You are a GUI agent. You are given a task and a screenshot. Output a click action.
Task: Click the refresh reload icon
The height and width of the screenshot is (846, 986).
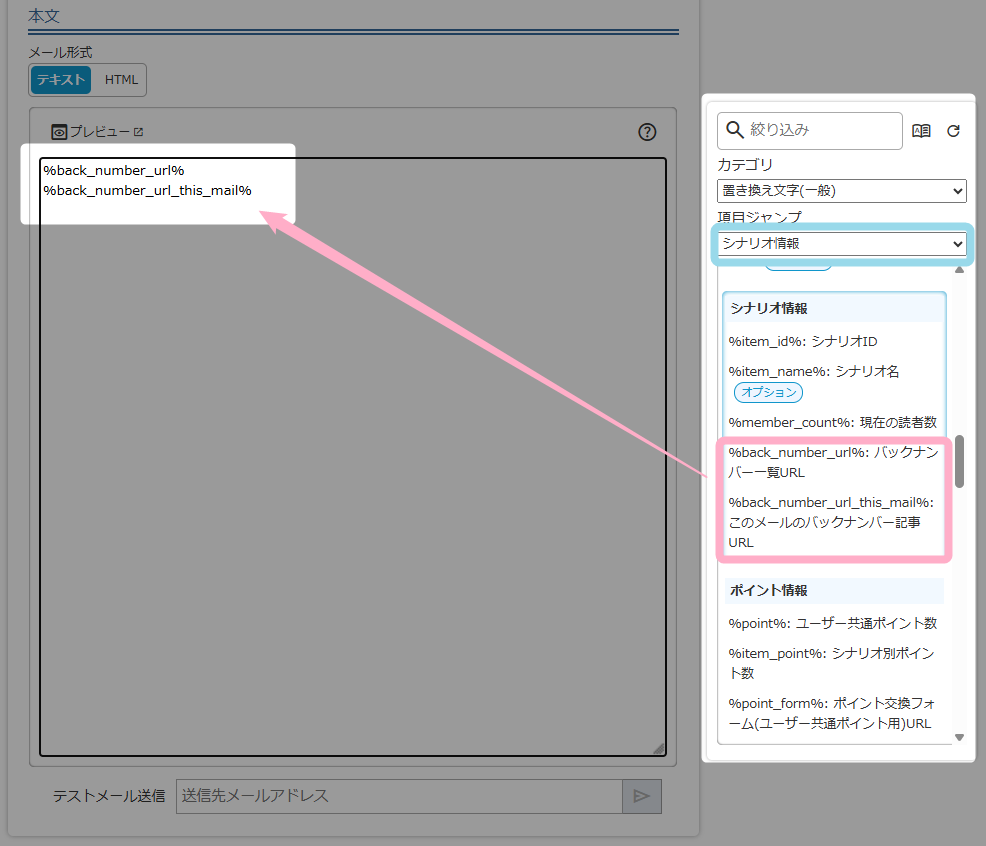pos(953,131)
